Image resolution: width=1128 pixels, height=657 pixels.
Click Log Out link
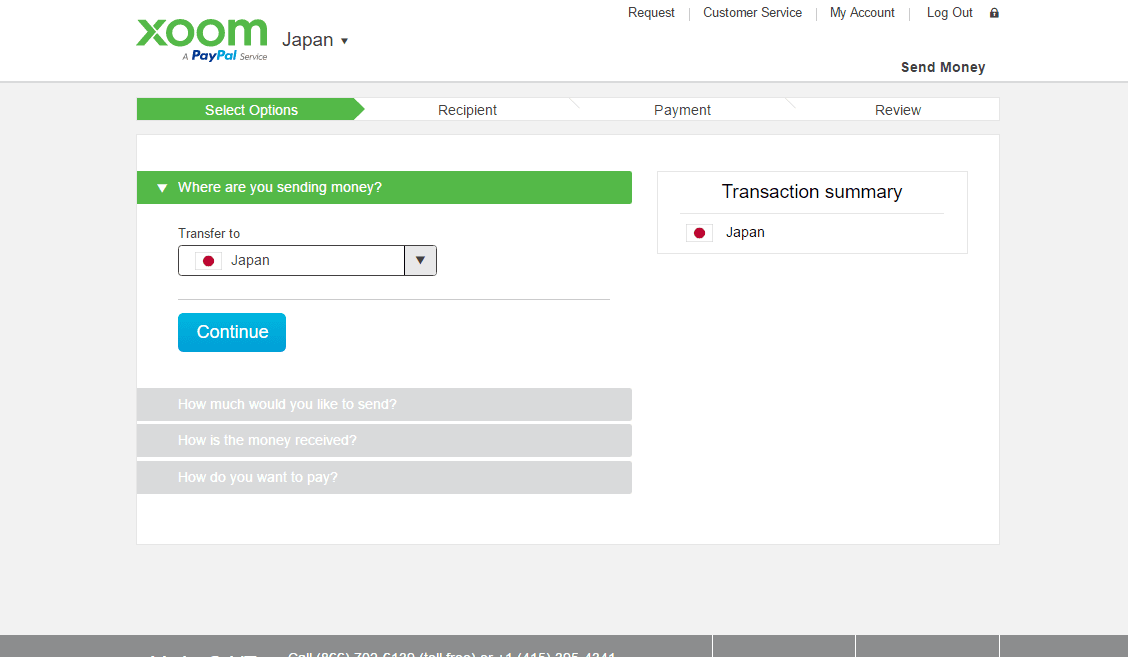949,13
